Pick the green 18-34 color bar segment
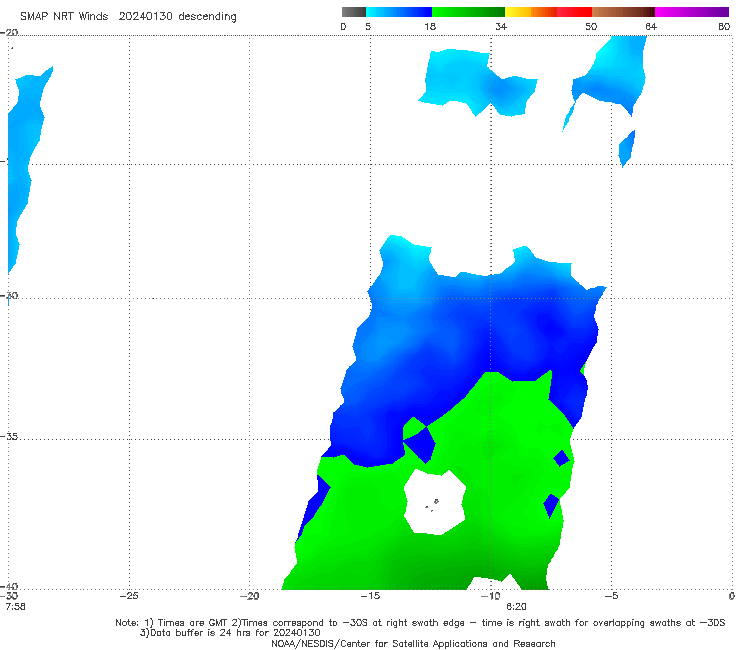This screenshot has width=740, height=650. (x=468, y=12)
